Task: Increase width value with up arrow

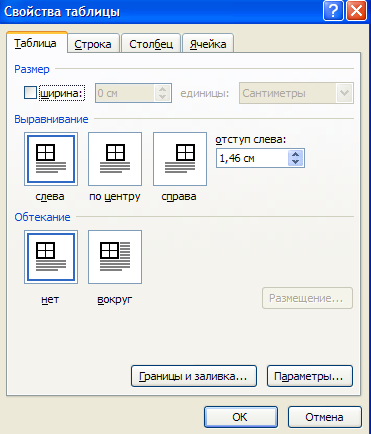Action: pos(162,89)
